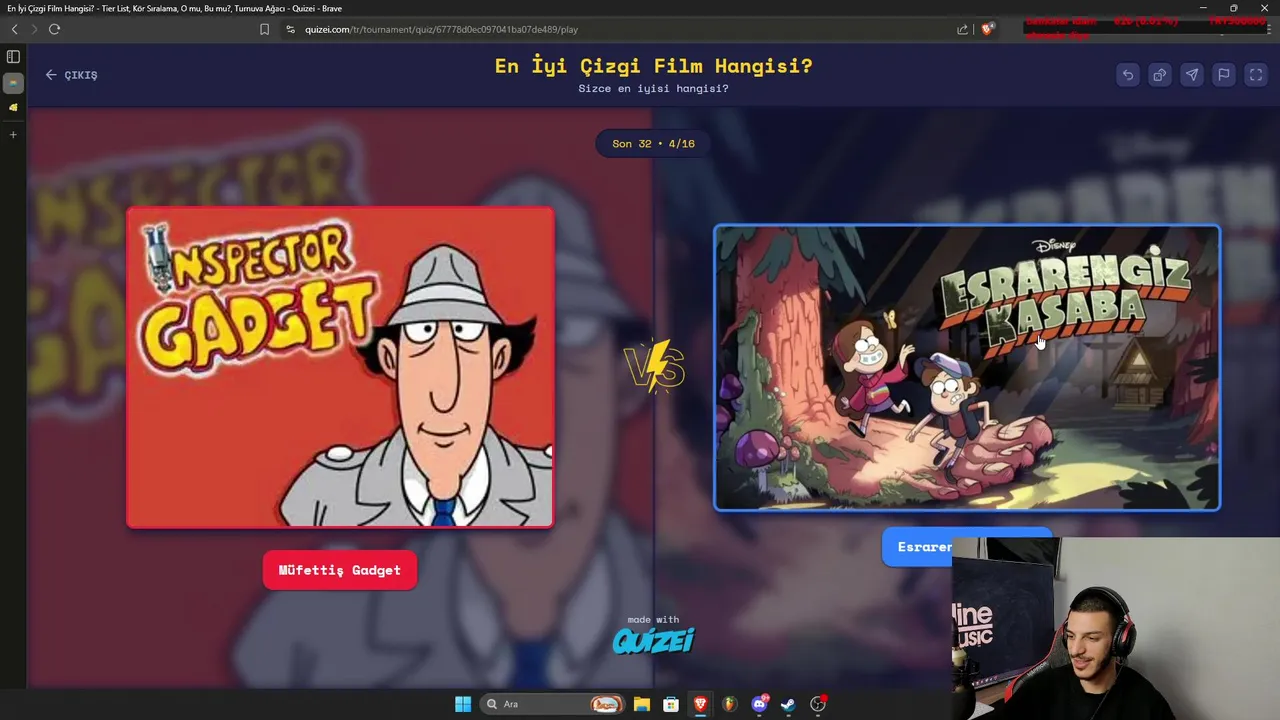
Task: Click the quiz title En İyi Çizgi Film Hangisi?
Action: click(653, 66)
